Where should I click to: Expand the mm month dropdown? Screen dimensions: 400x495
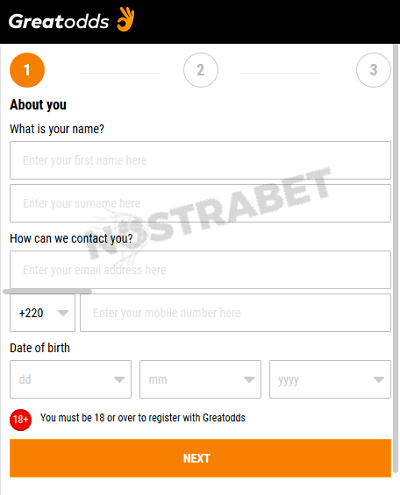pos(200,379)
